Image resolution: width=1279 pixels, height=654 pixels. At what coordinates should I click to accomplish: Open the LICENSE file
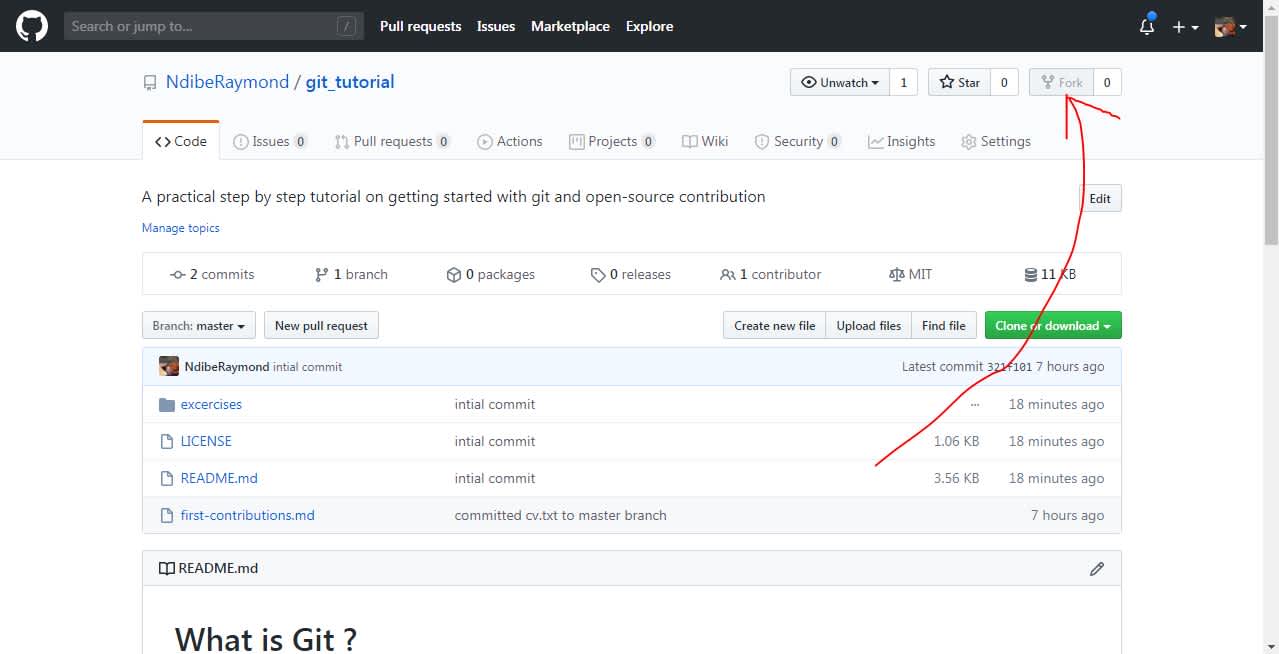206,441
